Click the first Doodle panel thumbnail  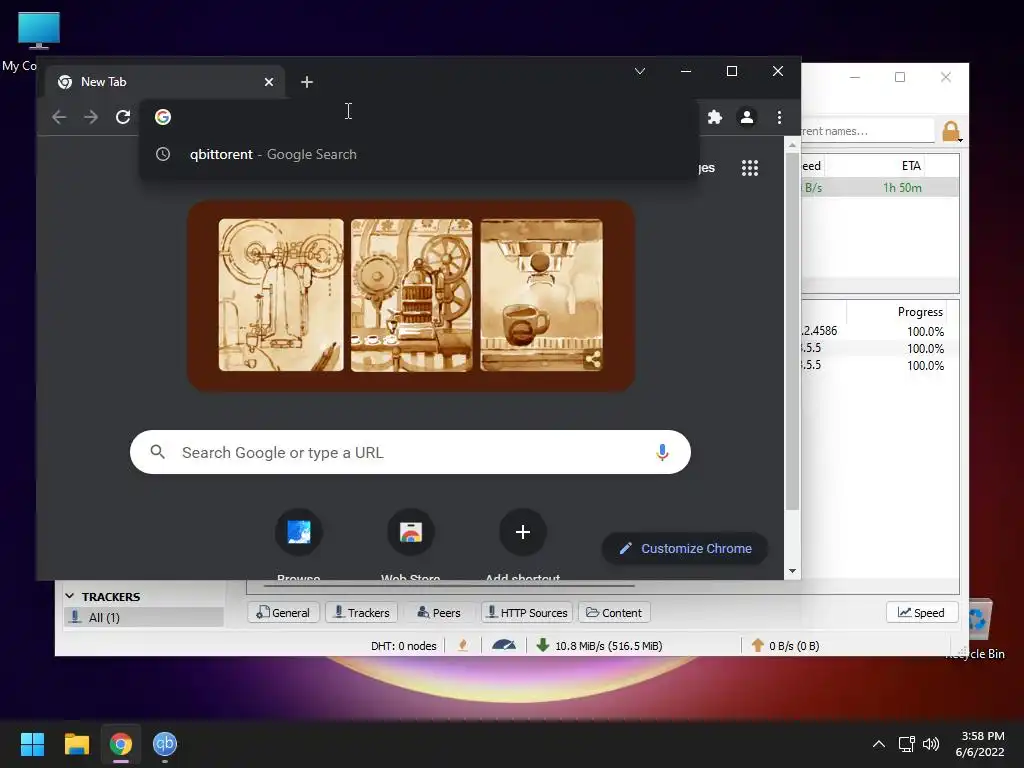(281, 295)
